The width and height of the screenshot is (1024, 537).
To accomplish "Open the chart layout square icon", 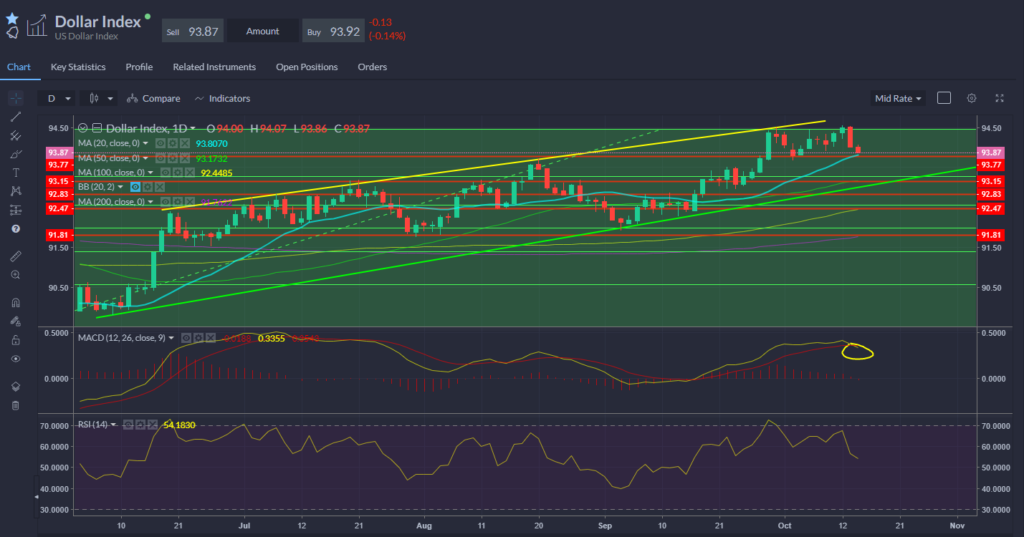I will click(x=944, y=98).
